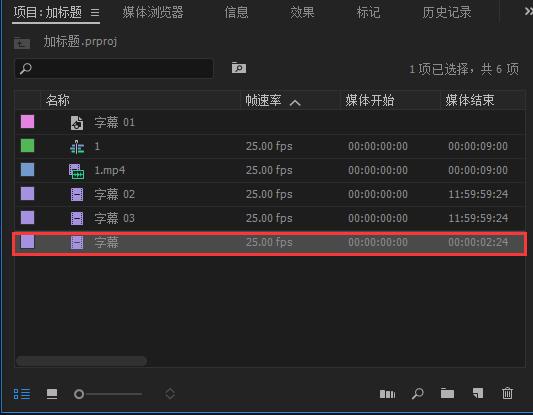Click the New Item icon
Image resolution: width=533 pixels, height=415 pixels.
point(478,393)
